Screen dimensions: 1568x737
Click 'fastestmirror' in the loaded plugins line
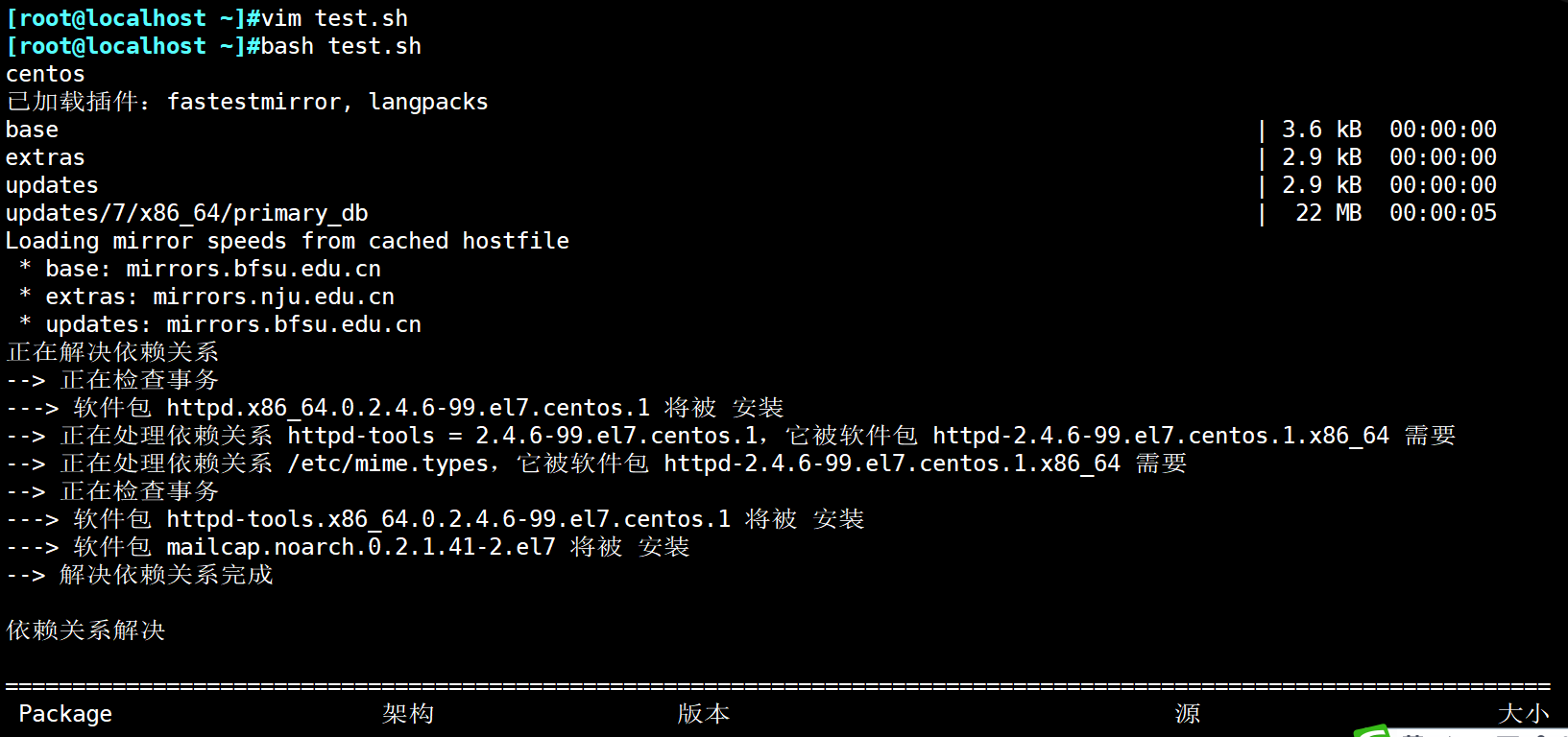point(253,102)
